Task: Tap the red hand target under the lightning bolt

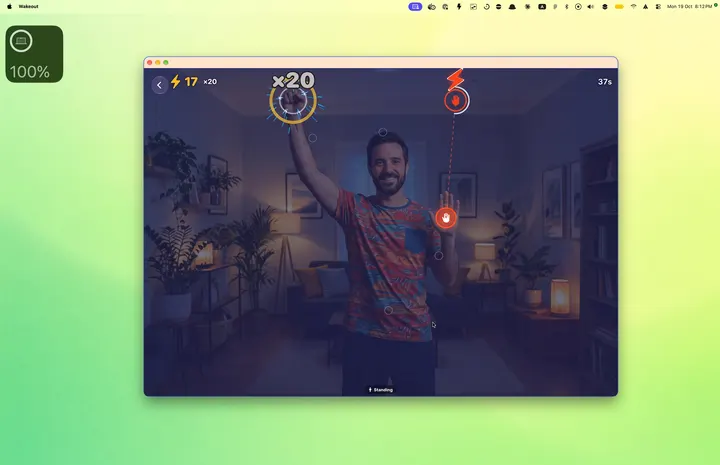Action: pyautogui.click(x=456, y=101)
